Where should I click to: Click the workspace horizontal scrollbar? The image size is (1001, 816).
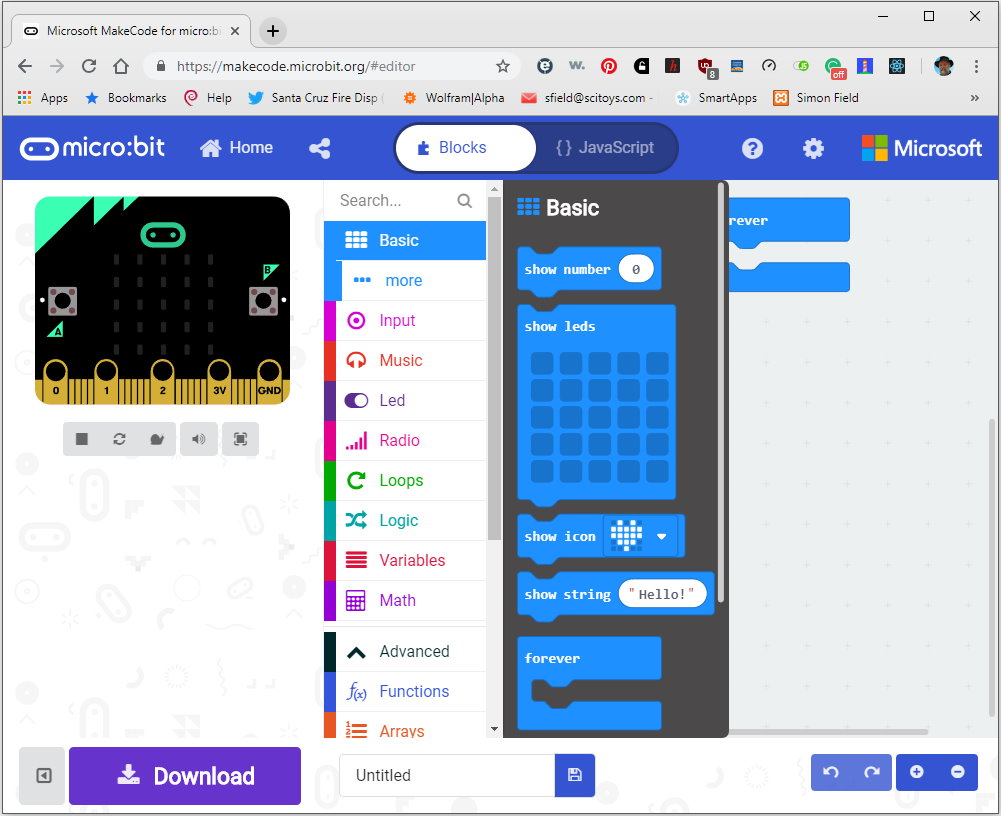point(828,732)
